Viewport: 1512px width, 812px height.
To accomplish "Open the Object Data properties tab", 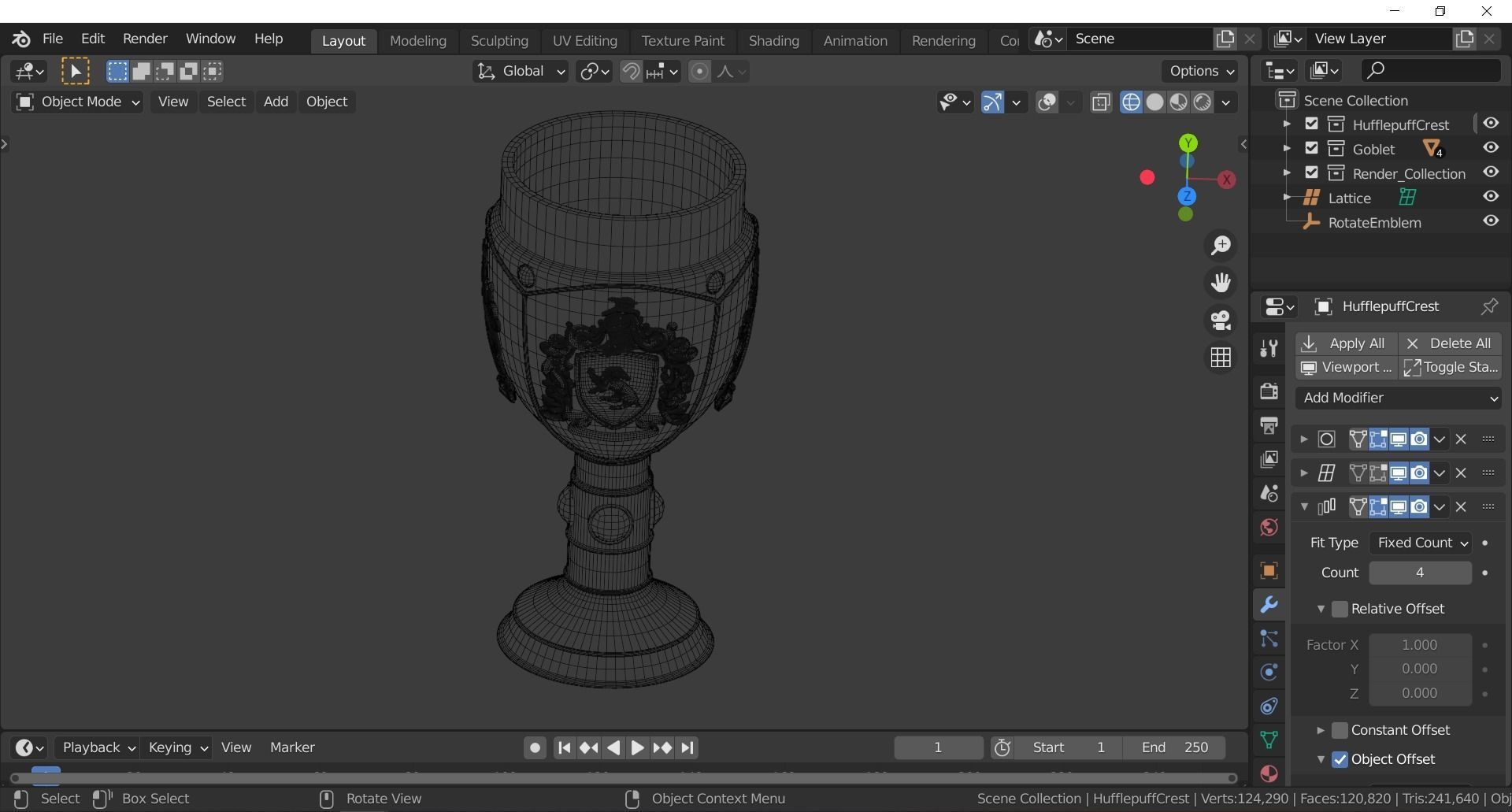I will point(1268,740).
